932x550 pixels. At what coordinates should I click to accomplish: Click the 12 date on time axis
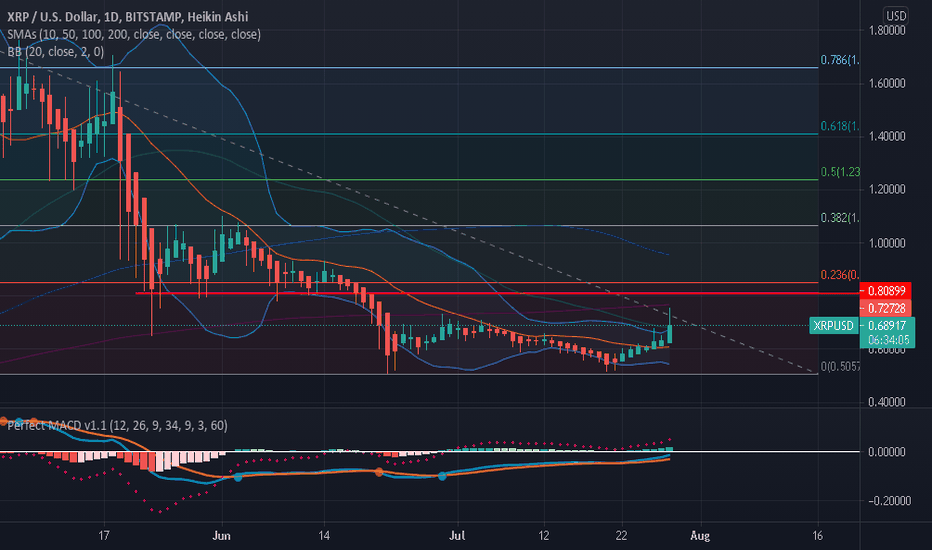point(543,536)
